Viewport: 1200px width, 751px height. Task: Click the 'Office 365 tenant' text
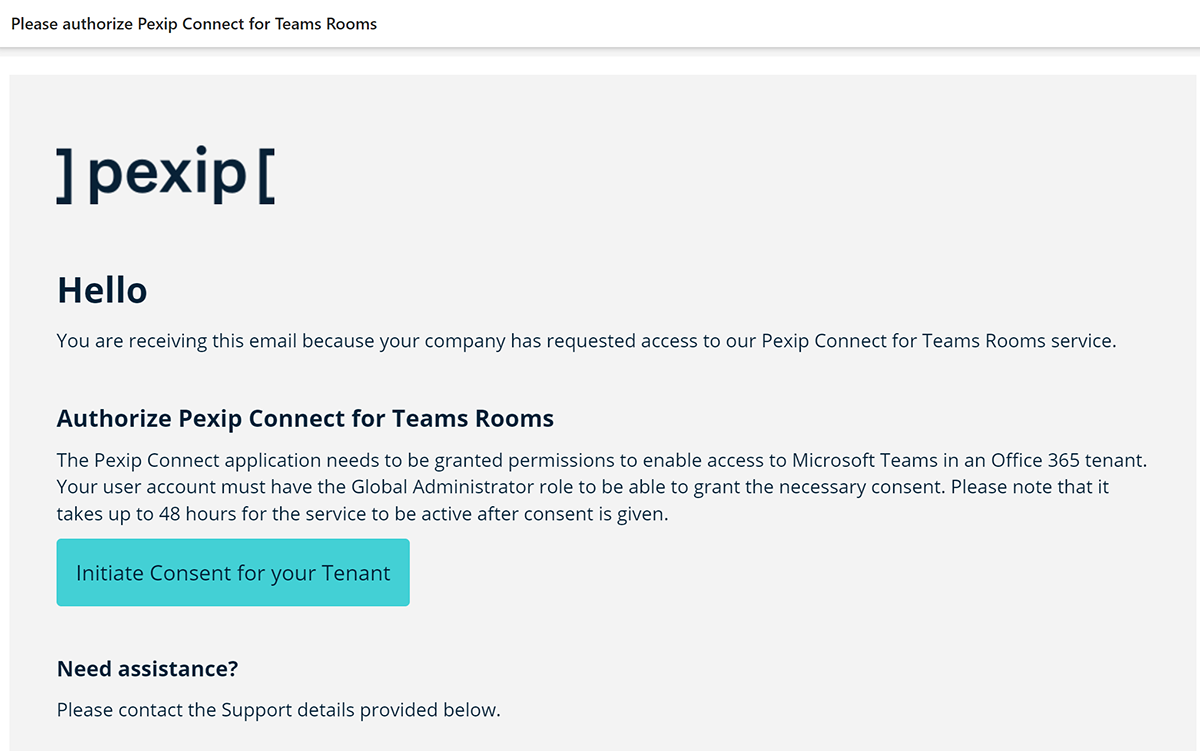click(1067, 461)
